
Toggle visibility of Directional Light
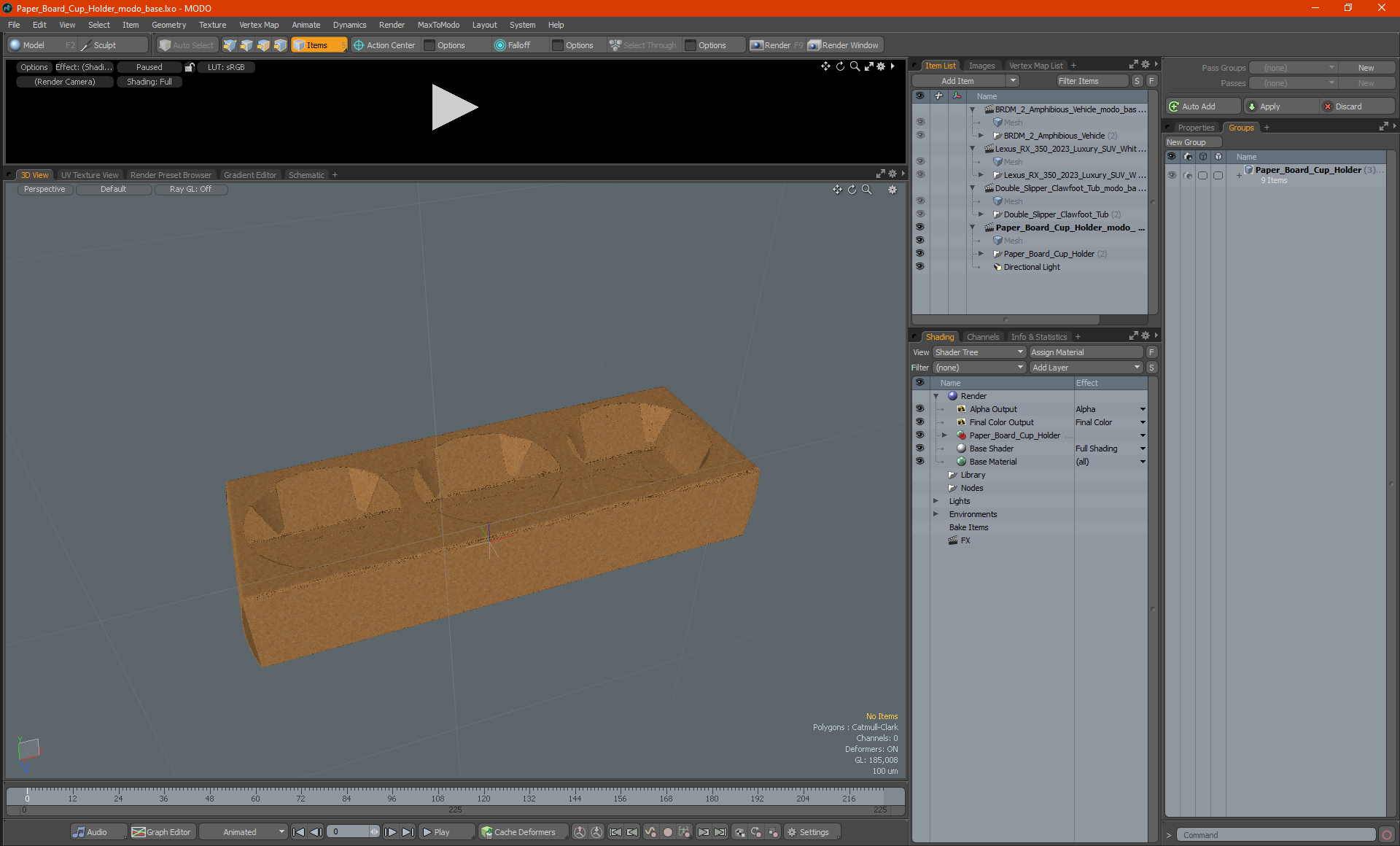(x=919, y=267)
